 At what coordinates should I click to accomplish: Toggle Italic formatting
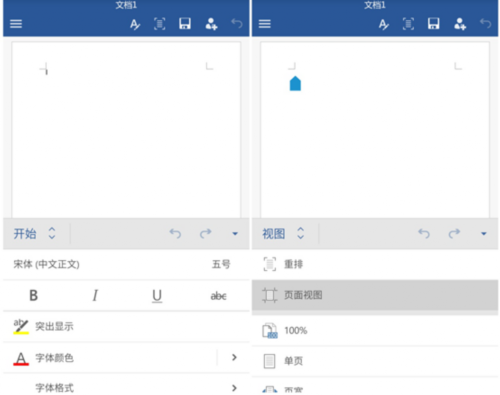click(95, 295)
